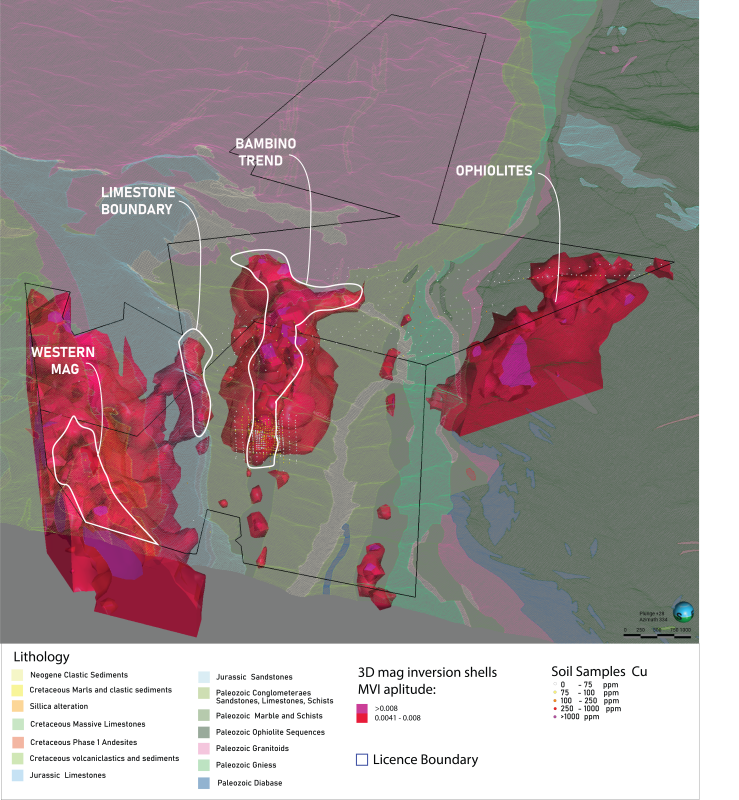Click the BAMBINO TREND label

[266, 152]
